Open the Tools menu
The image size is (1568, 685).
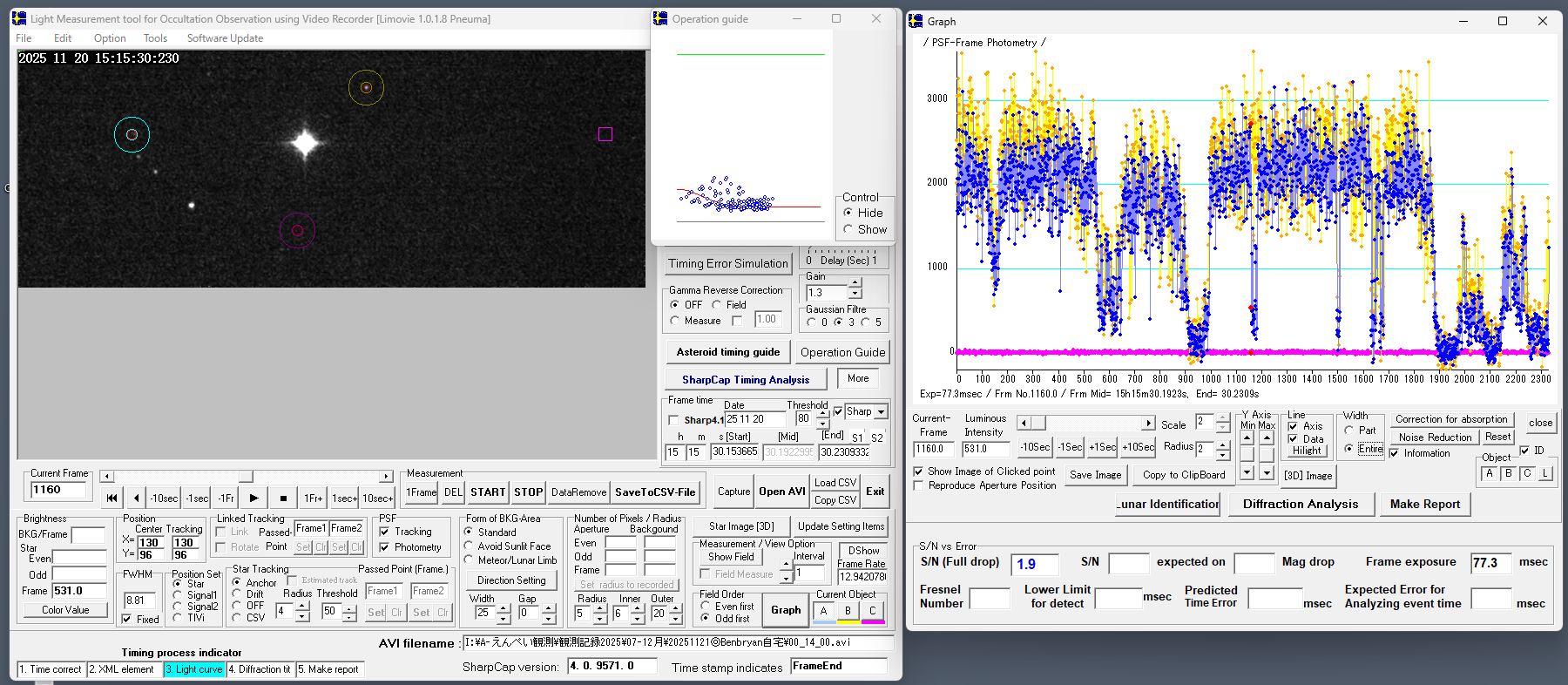pyautogui.click(x=155, y=38)
